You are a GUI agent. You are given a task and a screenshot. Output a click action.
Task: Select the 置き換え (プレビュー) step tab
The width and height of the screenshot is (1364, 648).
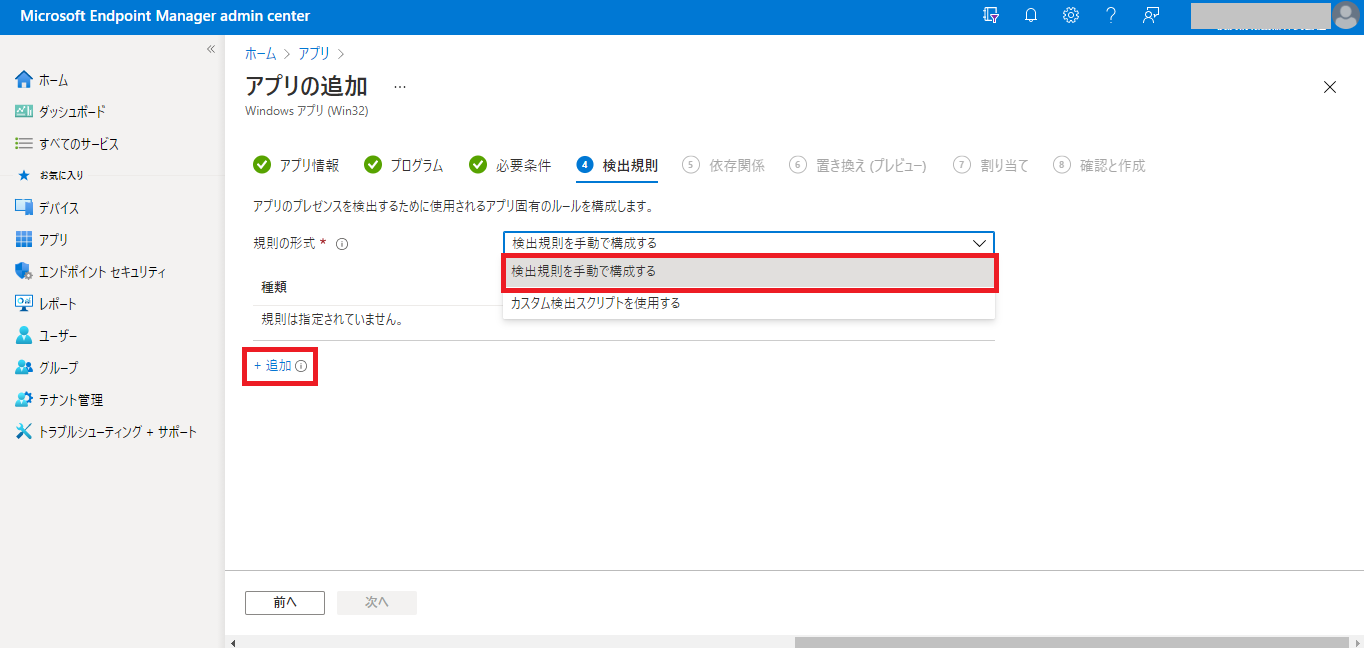tap(858, 165)
